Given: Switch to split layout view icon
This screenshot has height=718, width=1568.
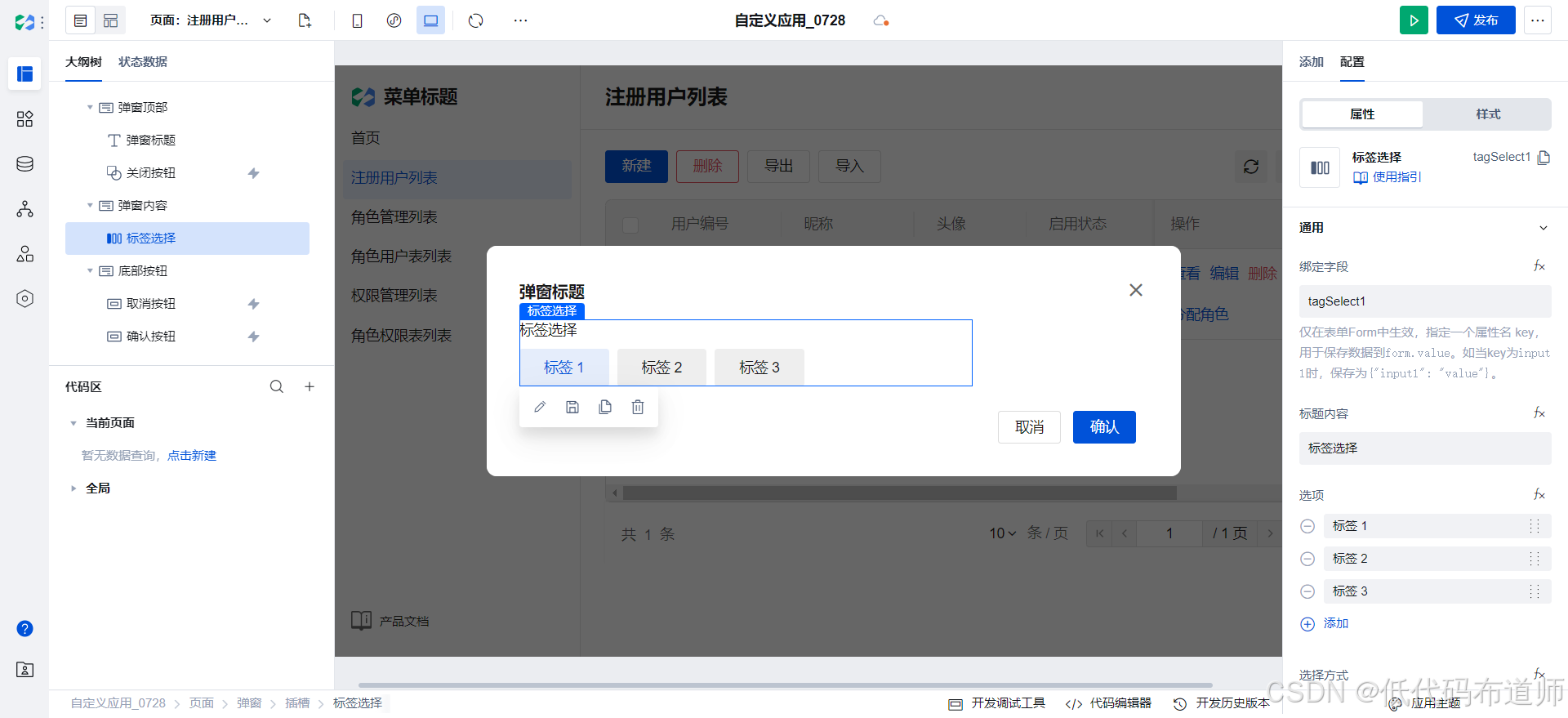Looking at the screenshot, I should (x=111, y=20).
